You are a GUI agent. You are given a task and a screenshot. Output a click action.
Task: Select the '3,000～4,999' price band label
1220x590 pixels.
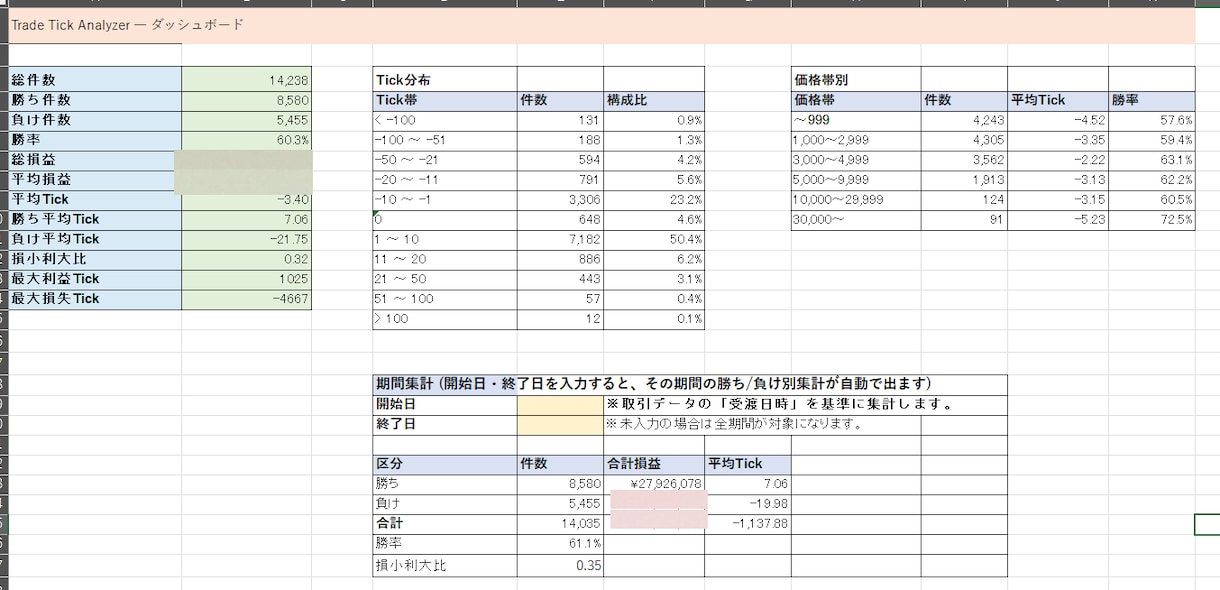[x=855, y=160]
